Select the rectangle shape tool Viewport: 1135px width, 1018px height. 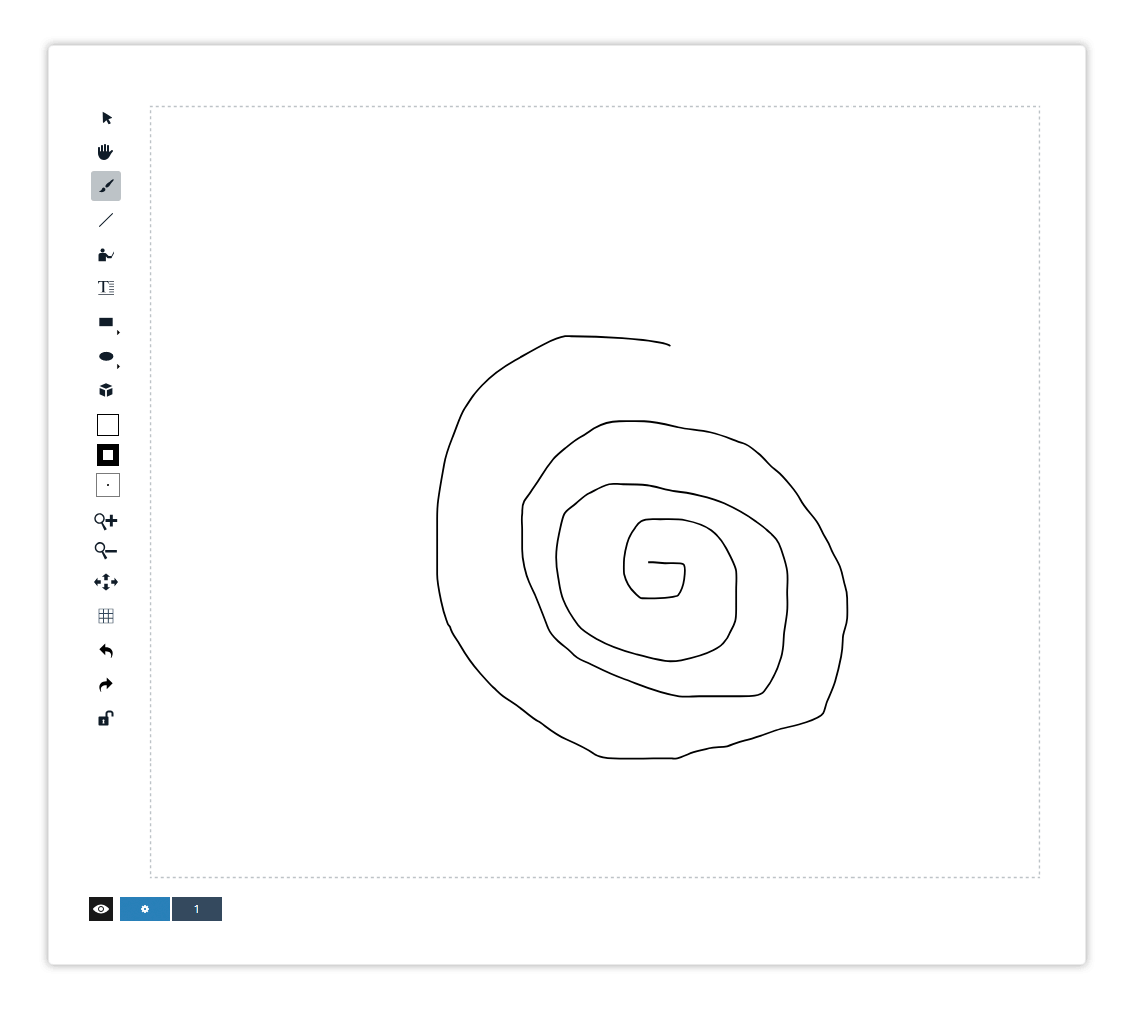(106, 322)
